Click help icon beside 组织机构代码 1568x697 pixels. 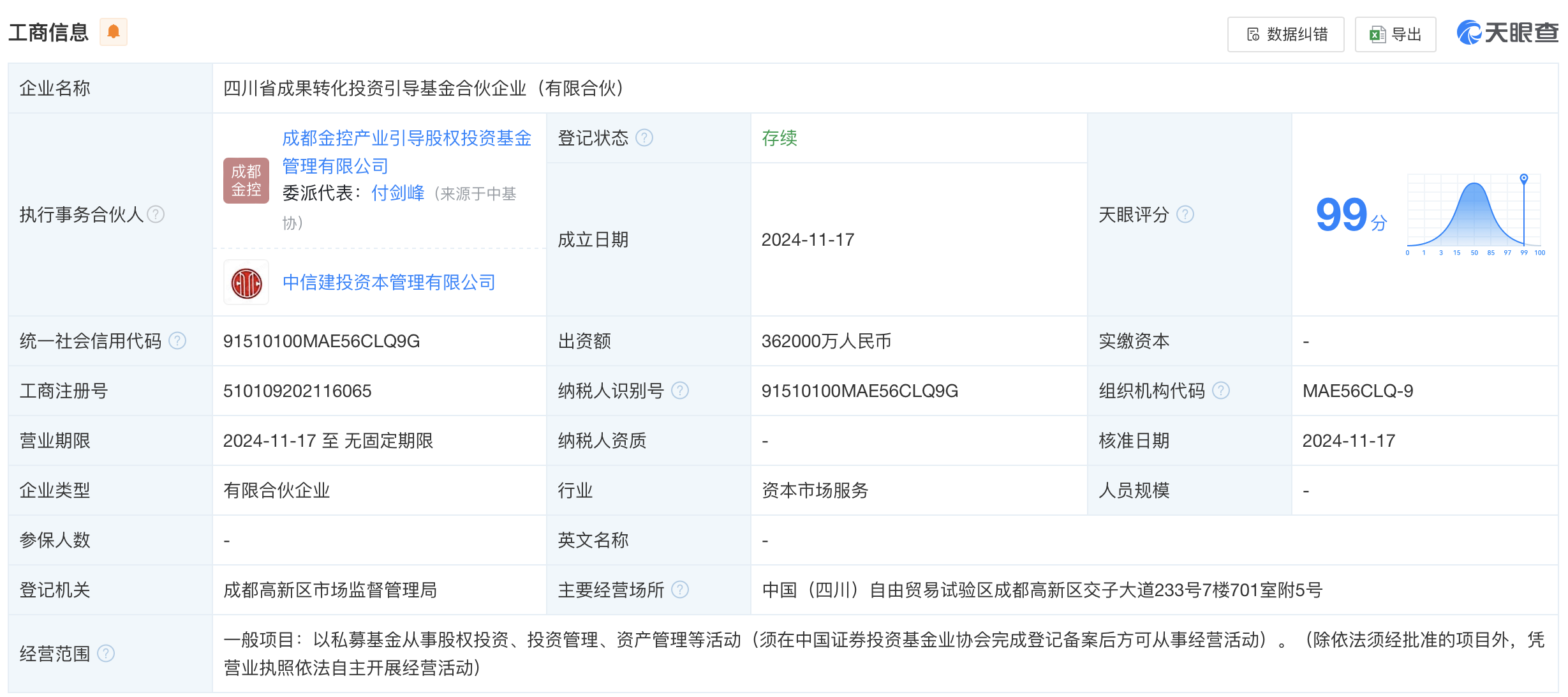1220,391
